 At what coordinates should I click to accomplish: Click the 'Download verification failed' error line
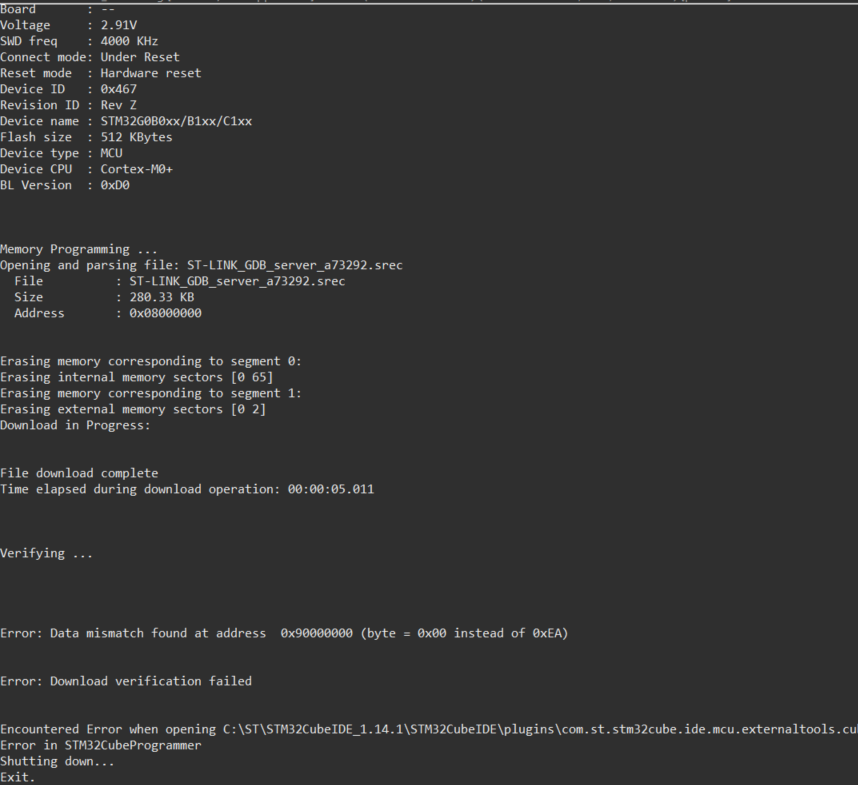[126, 681]
